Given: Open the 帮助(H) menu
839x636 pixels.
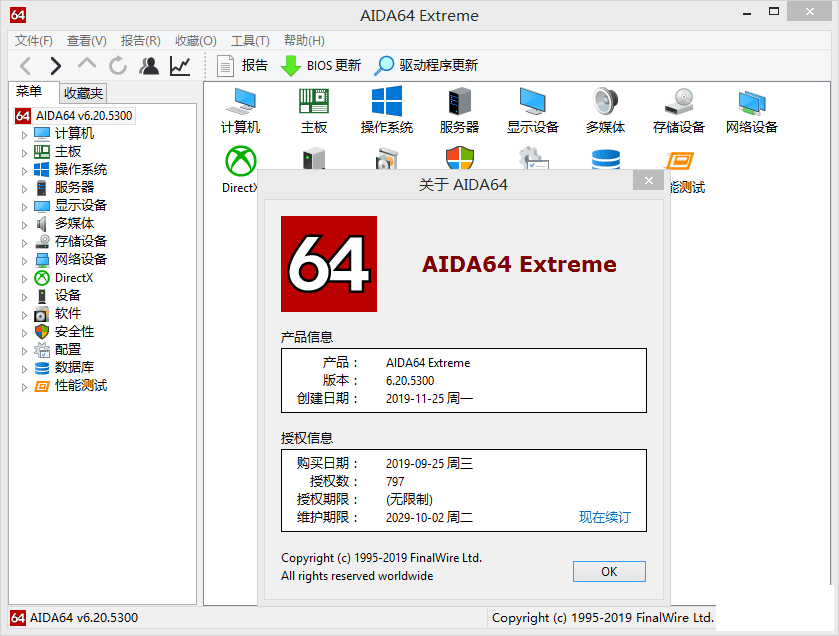Looking at the screenshot, I should coord(304,41).
